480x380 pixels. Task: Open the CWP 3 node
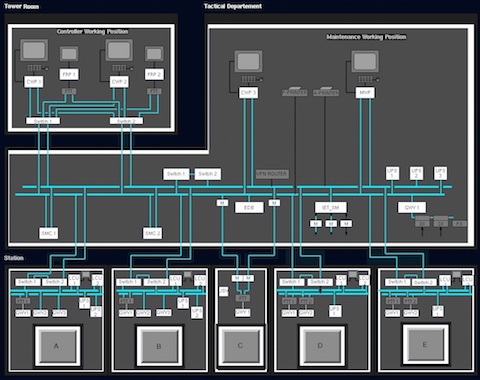tap(248, 93)
